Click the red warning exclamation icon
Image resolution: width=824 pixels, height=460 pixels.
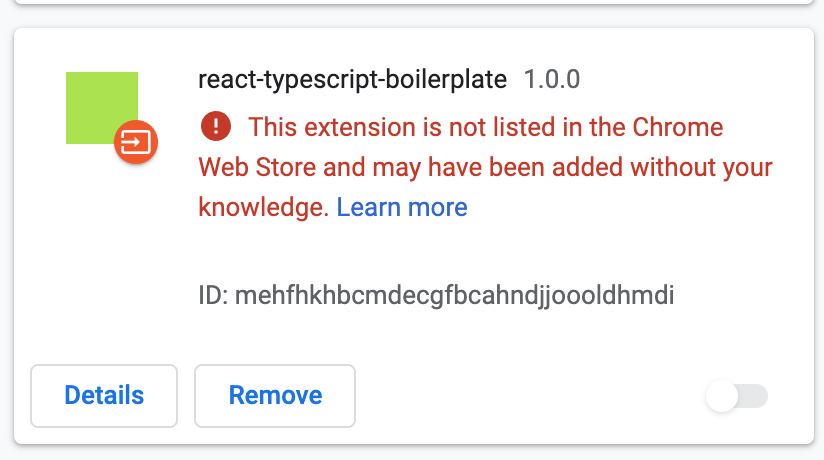(x=215, y=127)
